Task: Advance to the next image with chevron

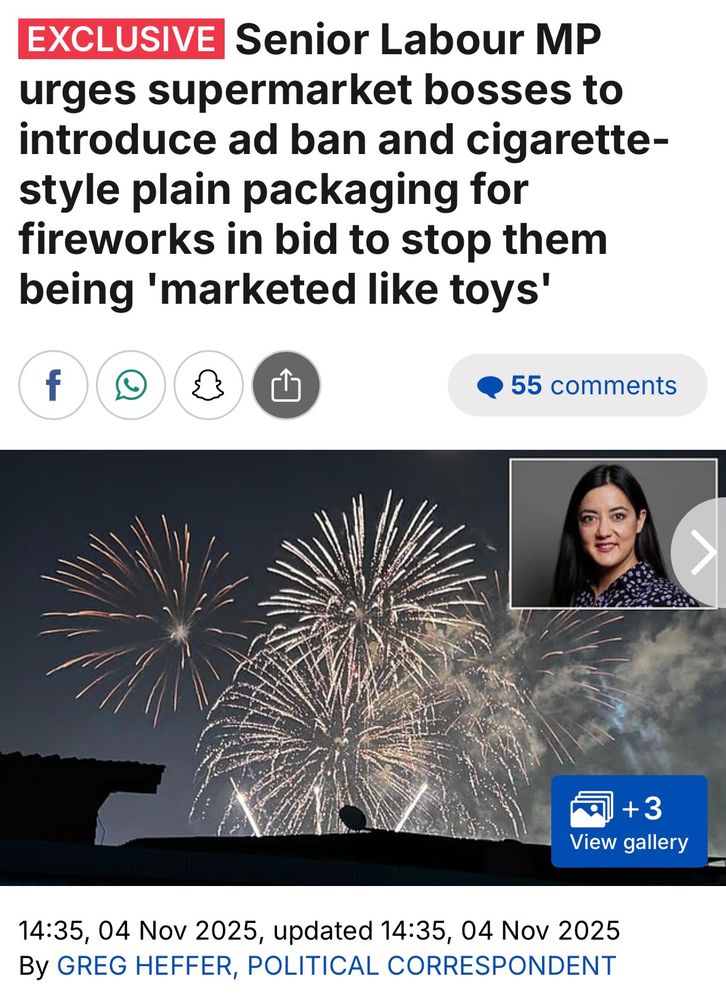Action: click(x=702, y=552)
